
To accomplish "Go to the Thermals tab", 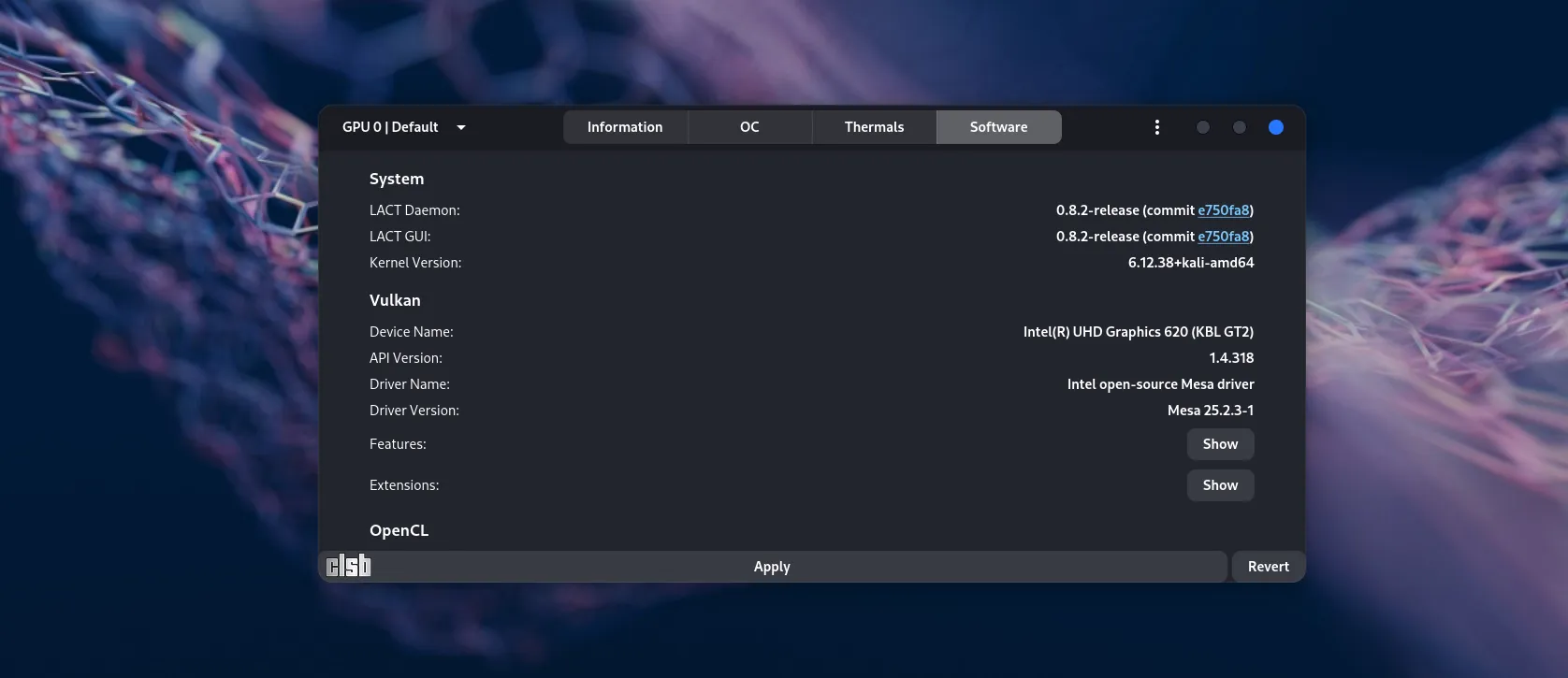I will pos(874,127).
